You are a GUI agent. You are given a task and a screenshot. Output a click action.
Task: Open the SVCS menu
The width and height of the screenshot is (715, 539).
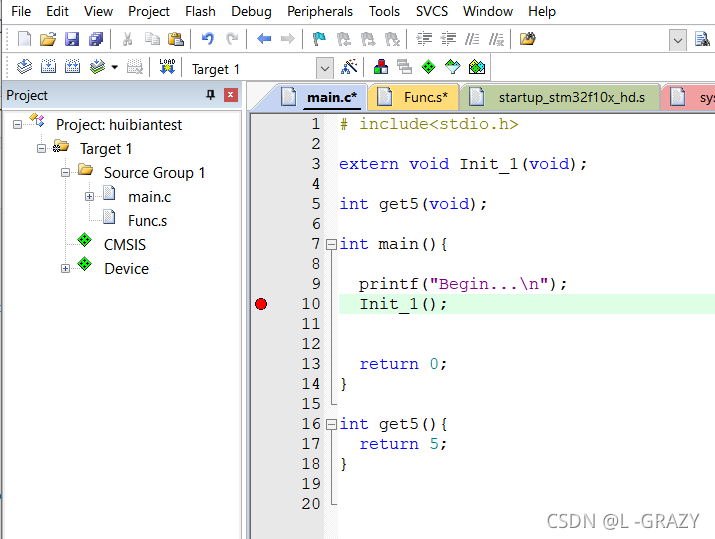click(431, 11)
